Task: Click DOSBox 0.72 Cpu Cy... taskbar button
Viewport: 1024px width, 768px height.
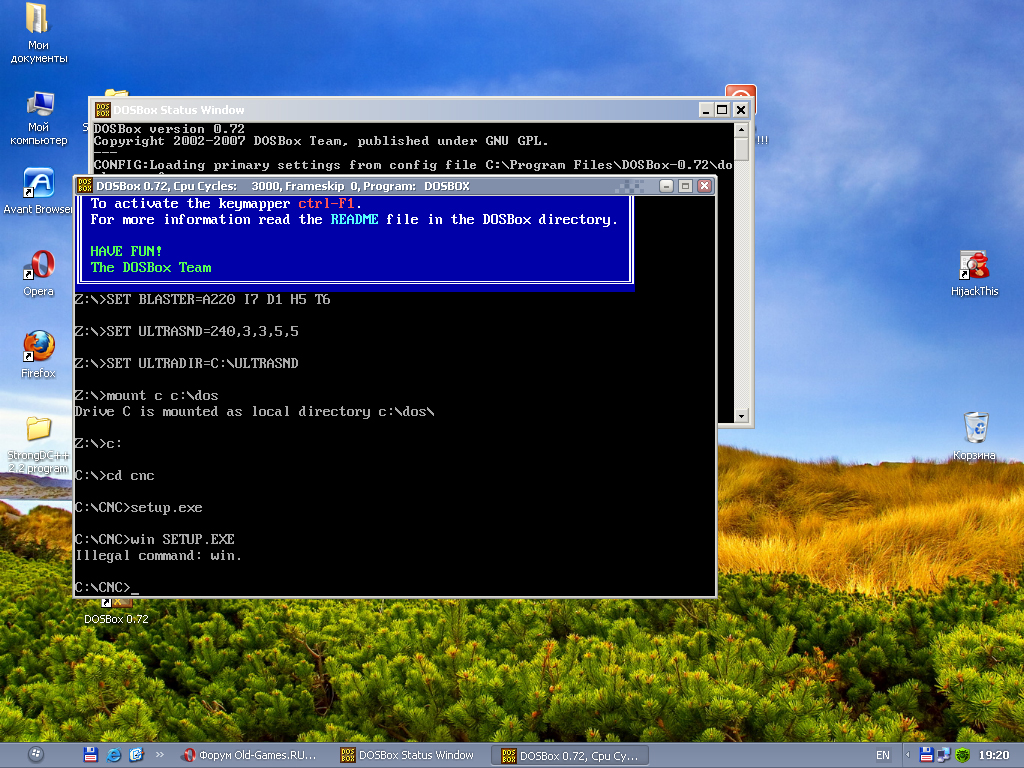Action: click(x=569, y=756)
